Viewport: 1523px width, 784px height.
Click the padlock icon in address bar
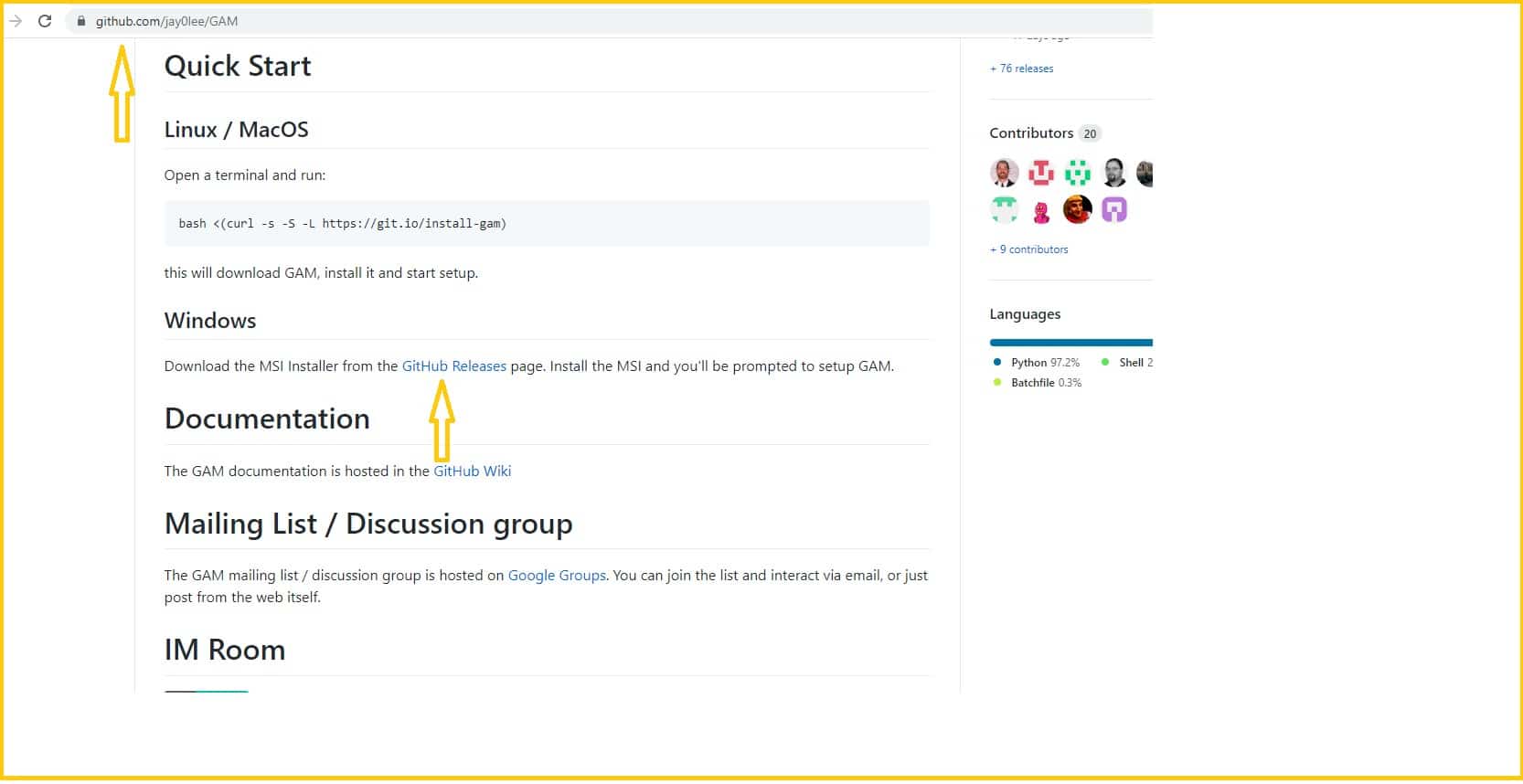(81, 21)
